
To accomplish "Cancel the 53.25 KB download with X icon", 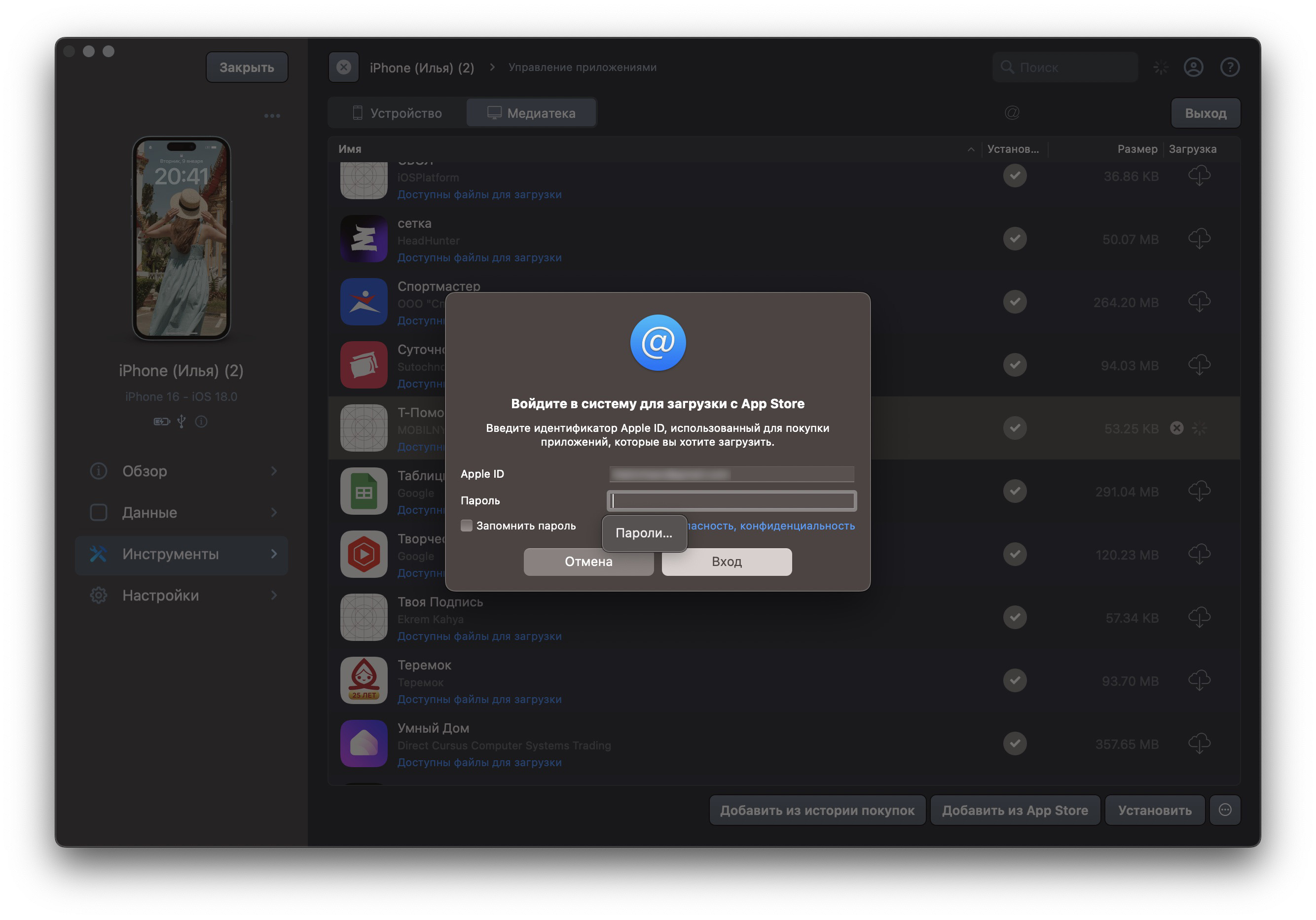I will tap(1177, 428).
